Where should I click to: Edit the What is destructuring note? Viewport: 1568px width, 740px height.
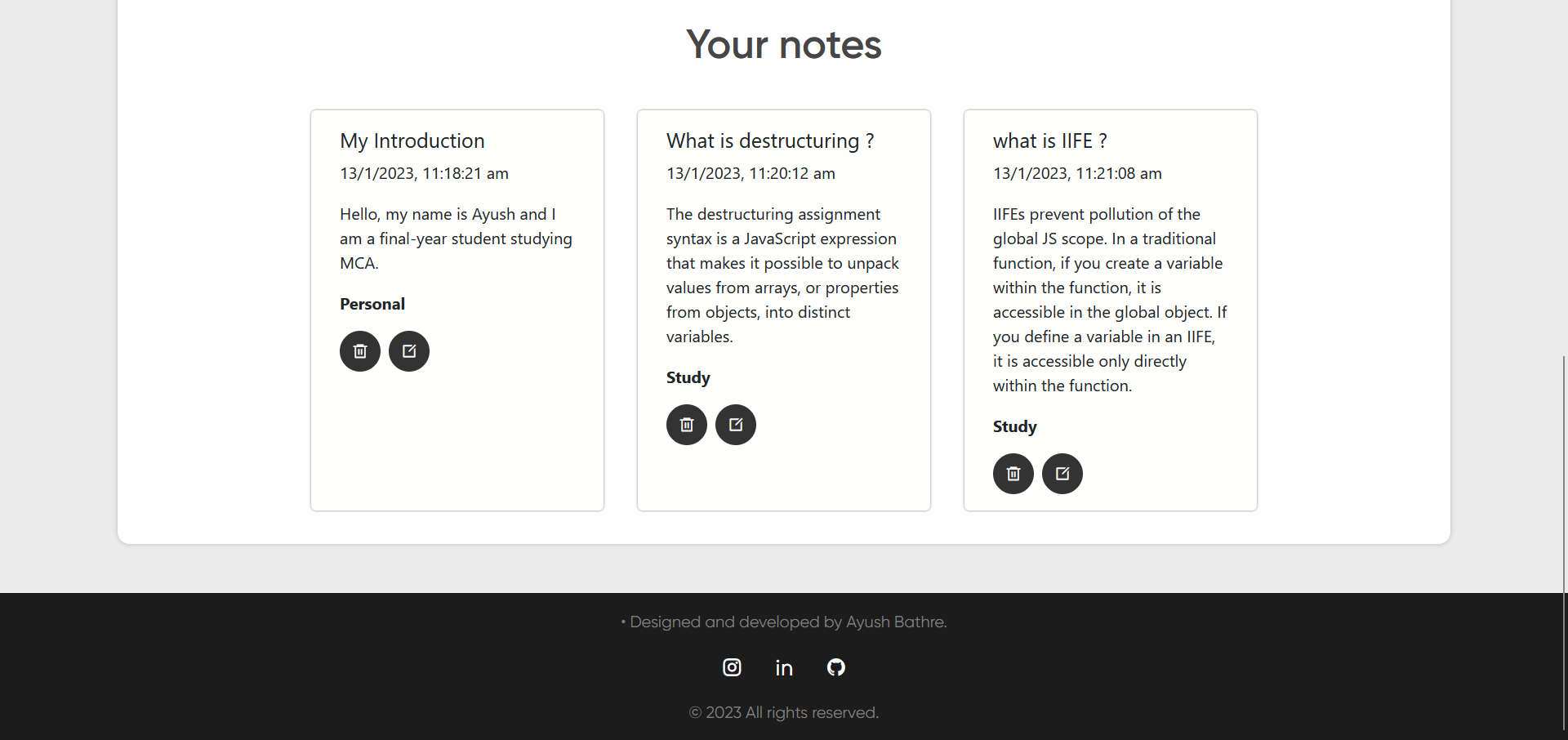click(735, 424)
